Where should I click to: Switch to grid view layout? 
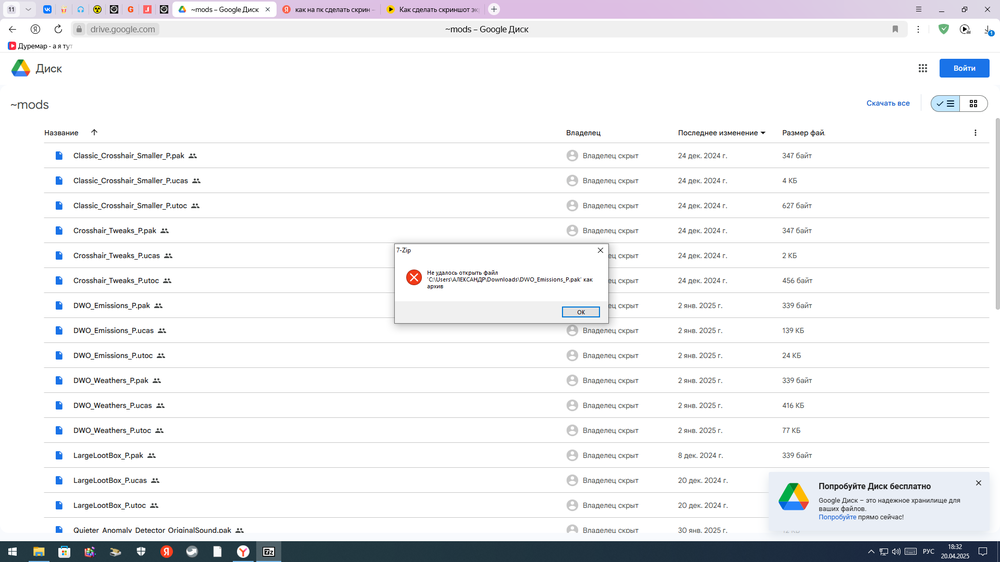click(x=973, y=103)
